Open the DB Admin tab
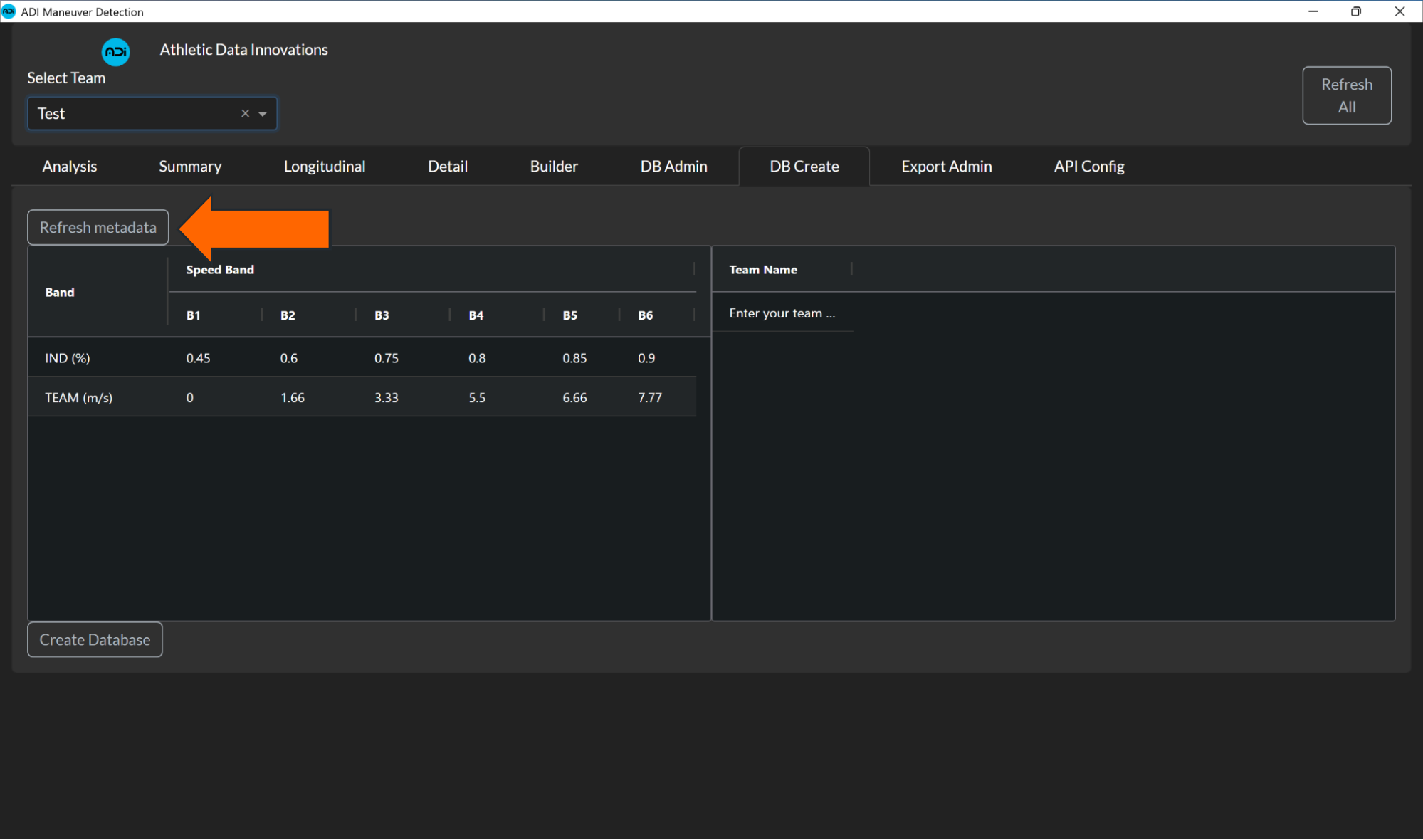 [x=673, y=166]
